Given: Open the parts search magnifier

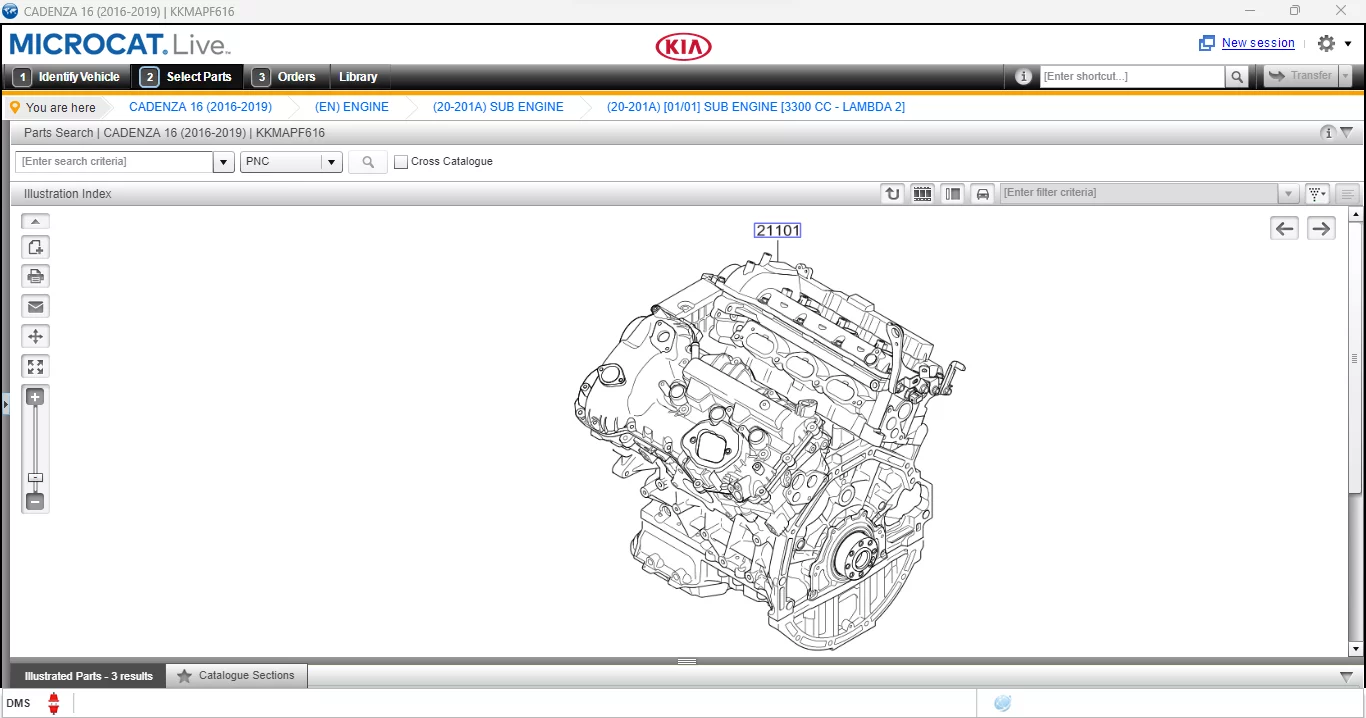Looking at the screenshot, I should (x=367, y=161).
